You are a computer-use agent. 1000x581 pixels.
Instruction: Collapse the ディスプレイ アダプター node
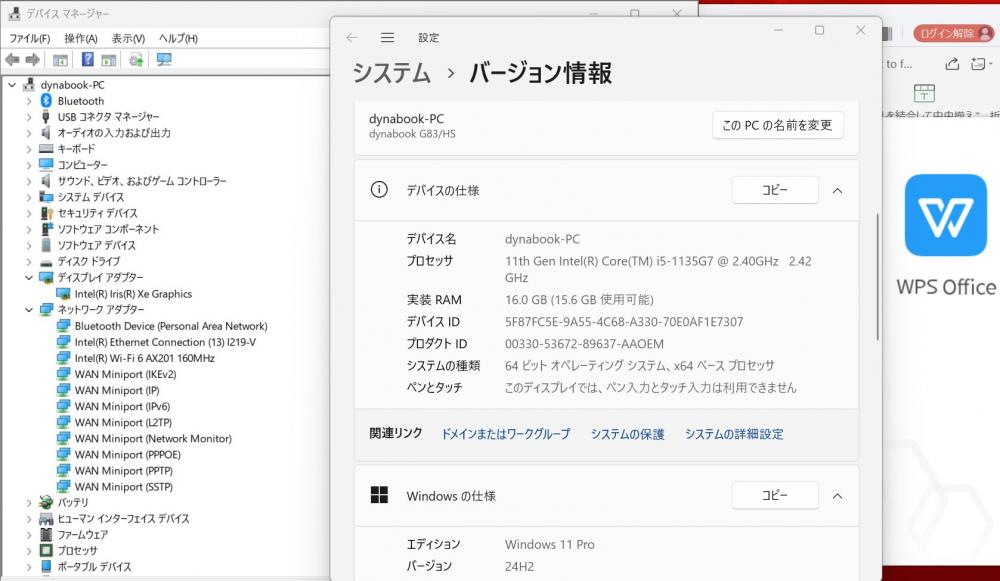(x=29, y=277)
